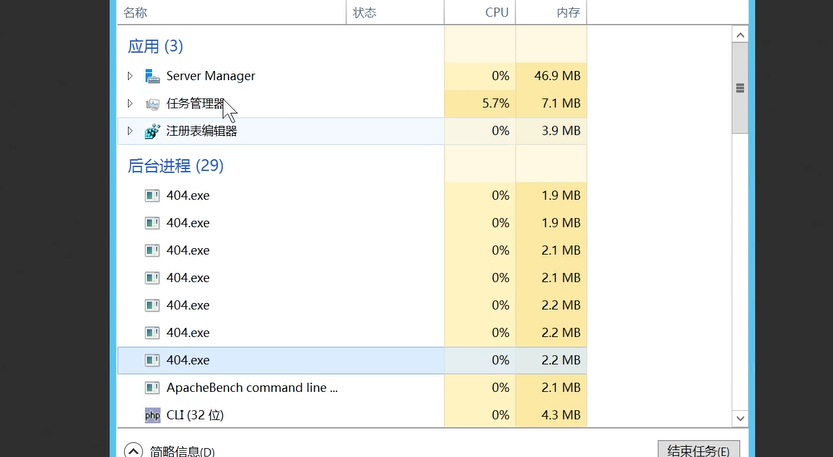
Task: Click the php icon beside CLI (32 位)
Action: pyautogui.click(x=152, y=415)
